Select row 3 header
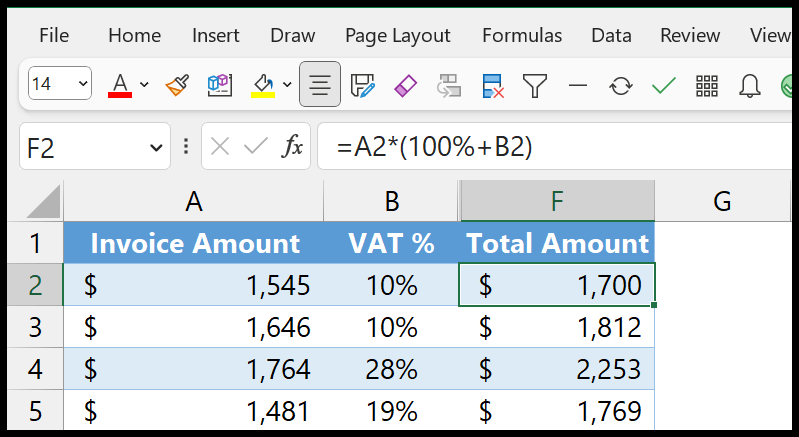799x437 pixels. coord(35,327)
